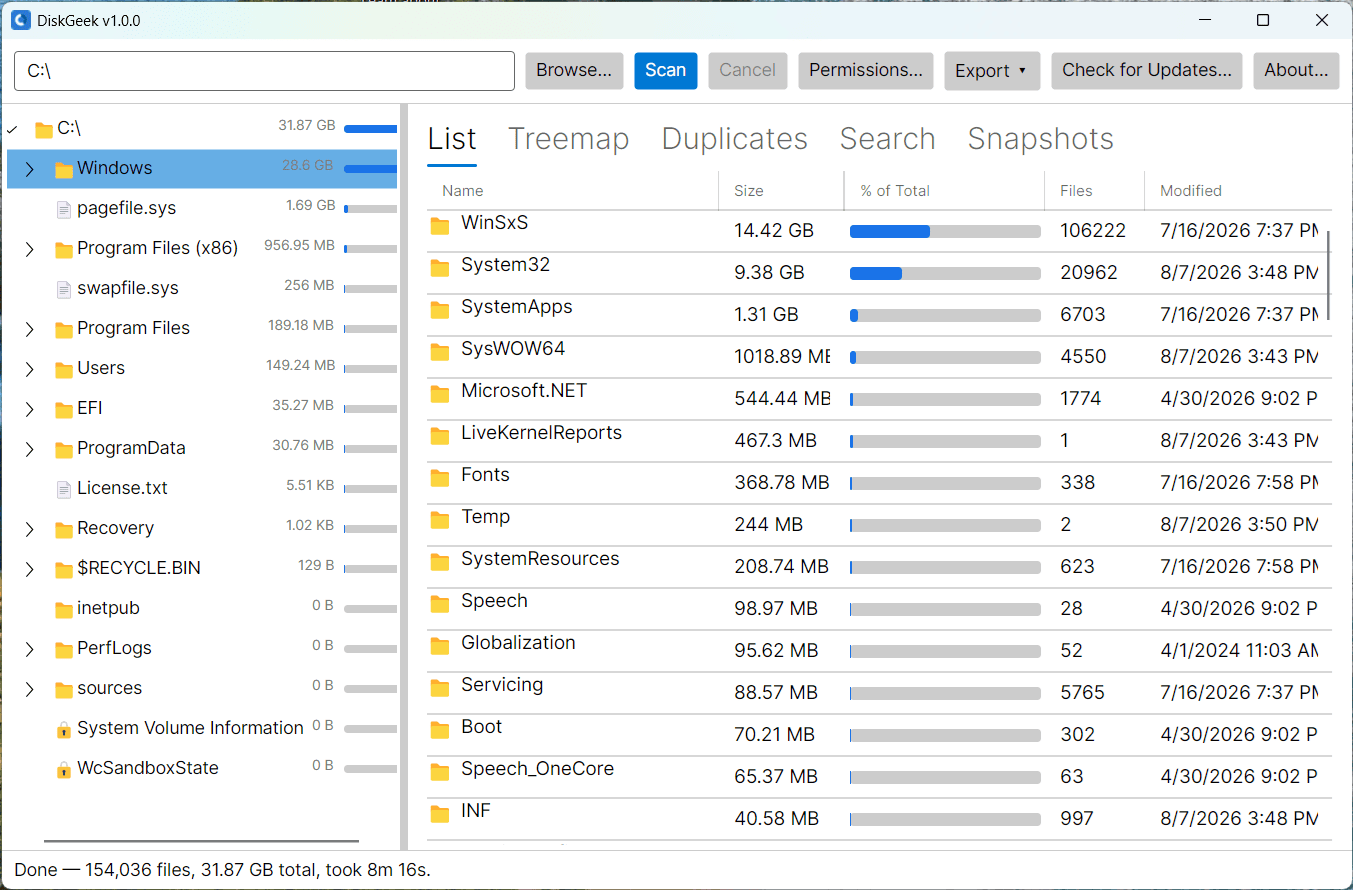Expand the Recovery folder node
Image resolution: width=1353 pixels, height=890 pixels.
(x=29, y=529)
